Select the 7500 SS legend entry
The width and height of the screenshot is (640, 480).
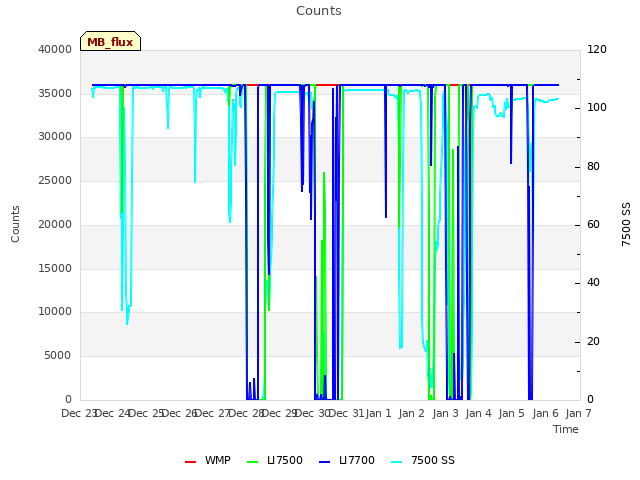(x=422, y=460)
